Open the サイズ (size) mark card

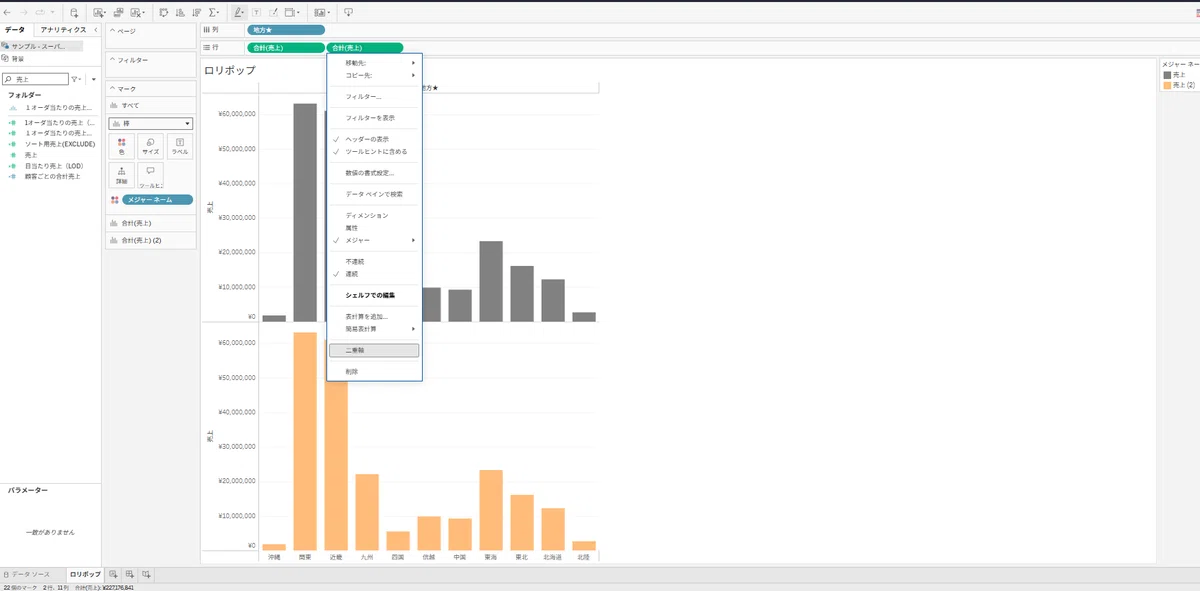click(150, 146)
